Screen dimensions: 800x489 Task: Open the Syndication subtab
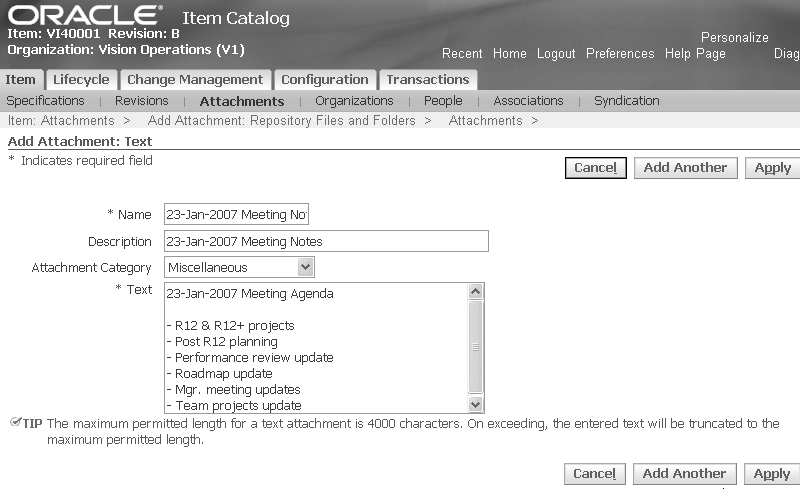627,101
